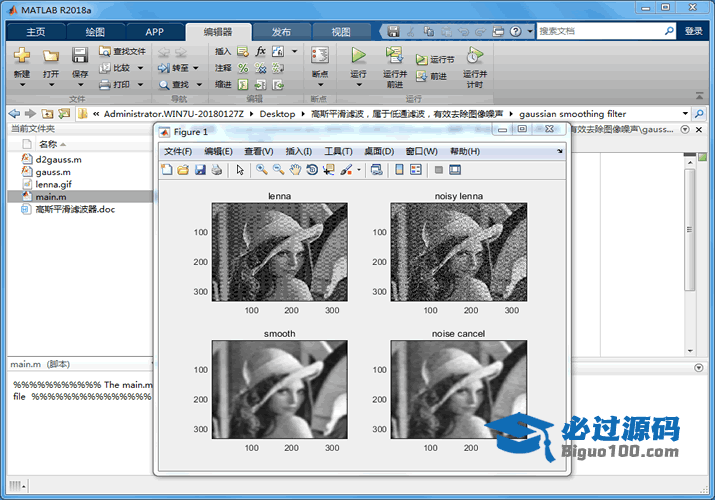Image resolution: width=715 pixels, height=500 pixels.
Task: Open the Figure 工具(T) menu
Action: tap(338, 151)
